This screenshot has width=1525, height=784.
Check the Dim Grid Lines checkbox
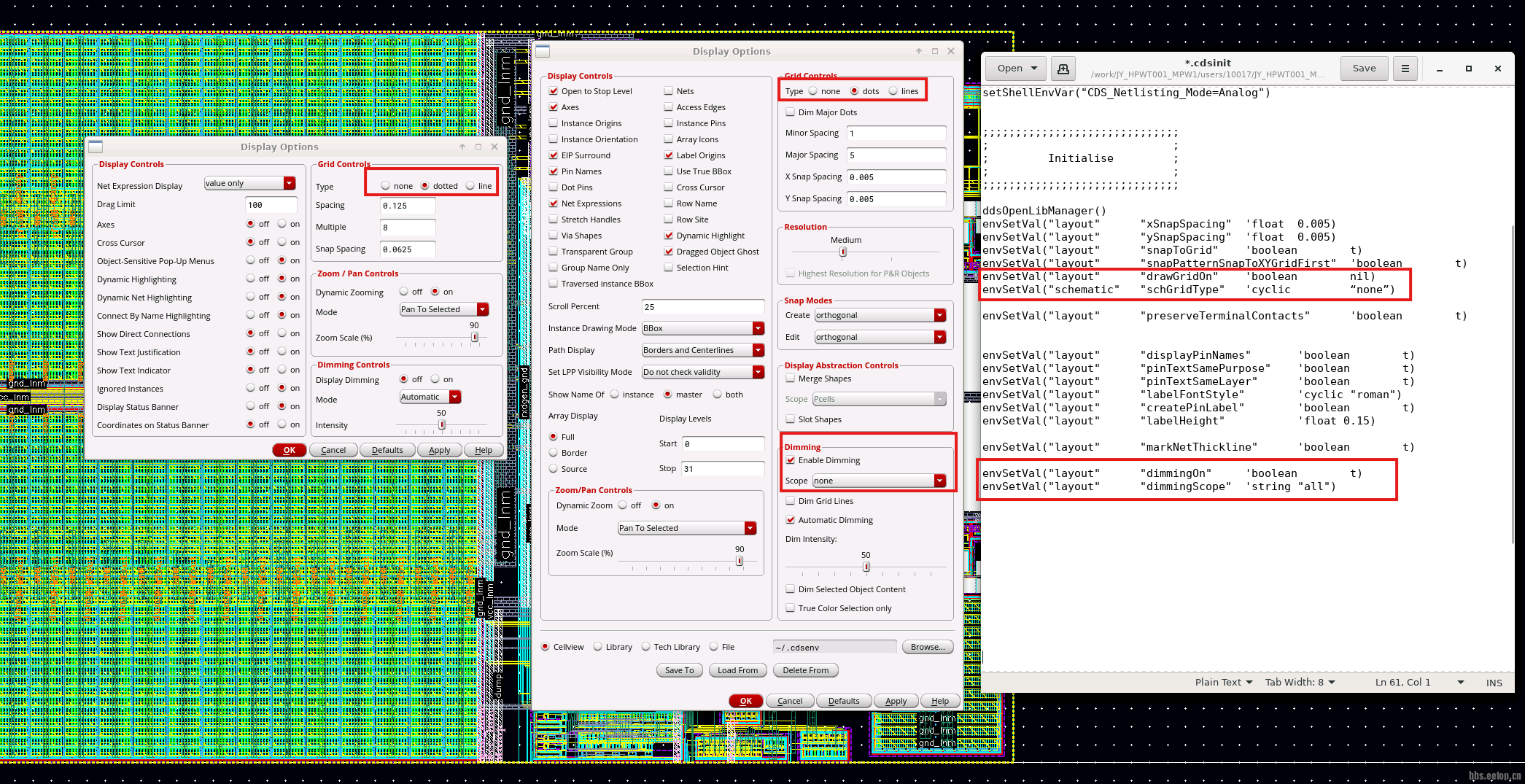click(791, 501)
